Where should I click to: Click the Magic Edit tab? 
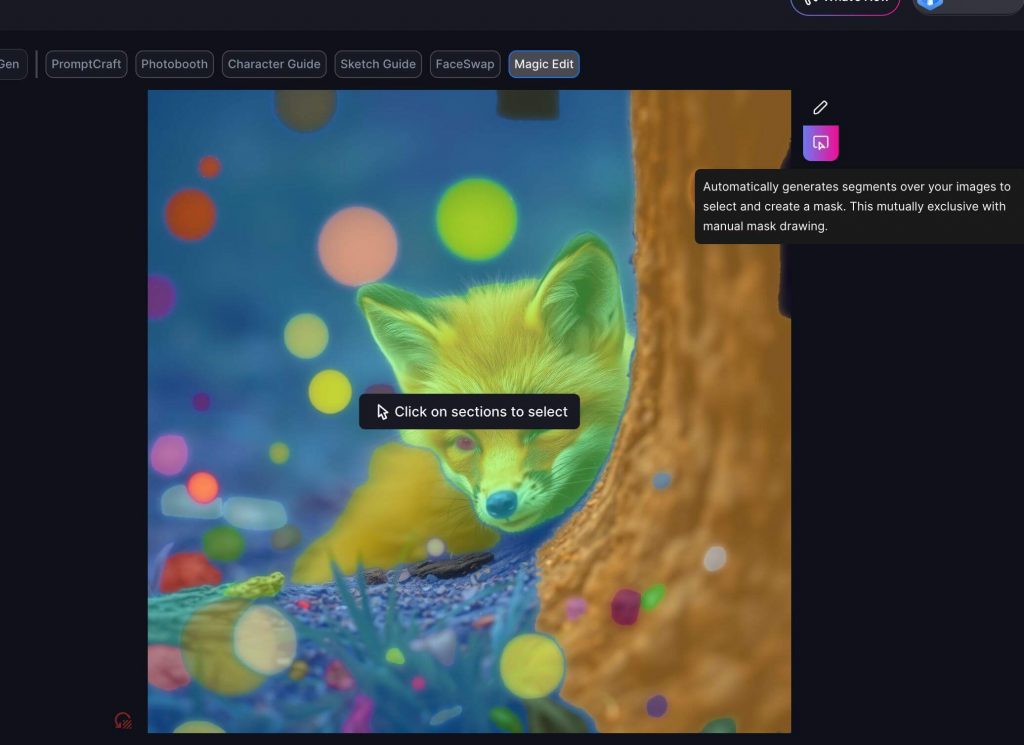coord(544,64)
